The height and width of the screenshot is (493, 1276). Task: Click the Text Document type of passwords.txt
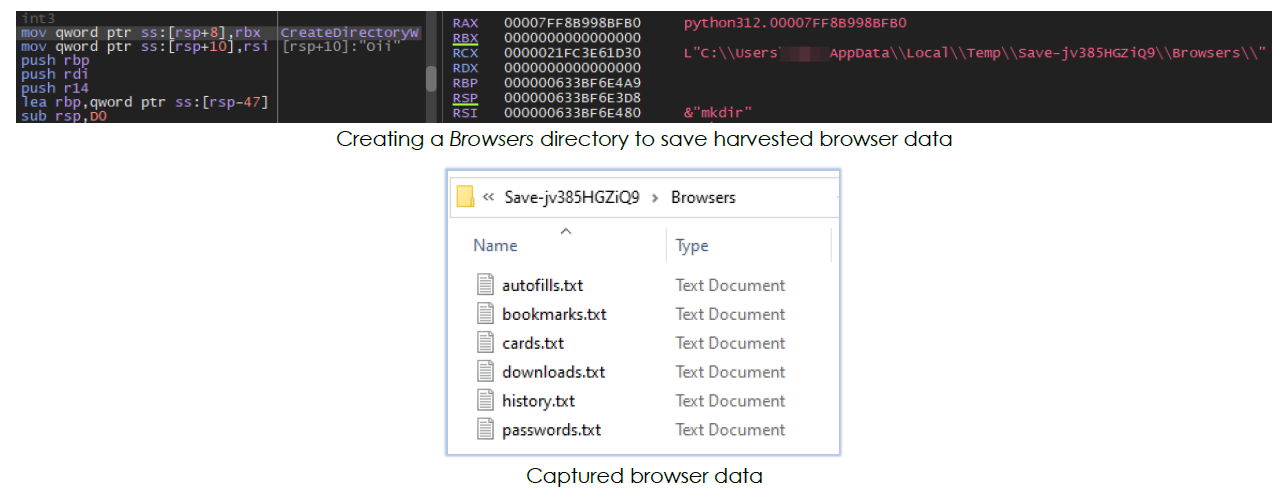tap(730, 430)
